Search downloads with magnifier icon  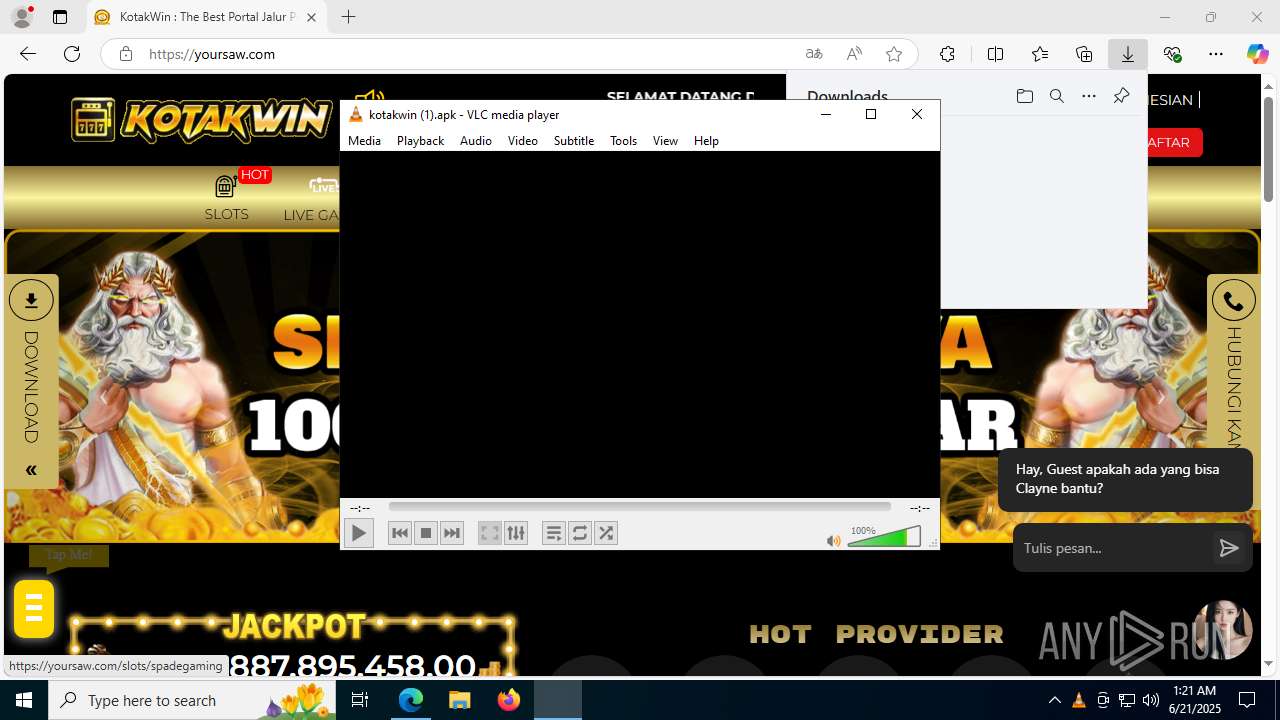tap(1056, 96)
